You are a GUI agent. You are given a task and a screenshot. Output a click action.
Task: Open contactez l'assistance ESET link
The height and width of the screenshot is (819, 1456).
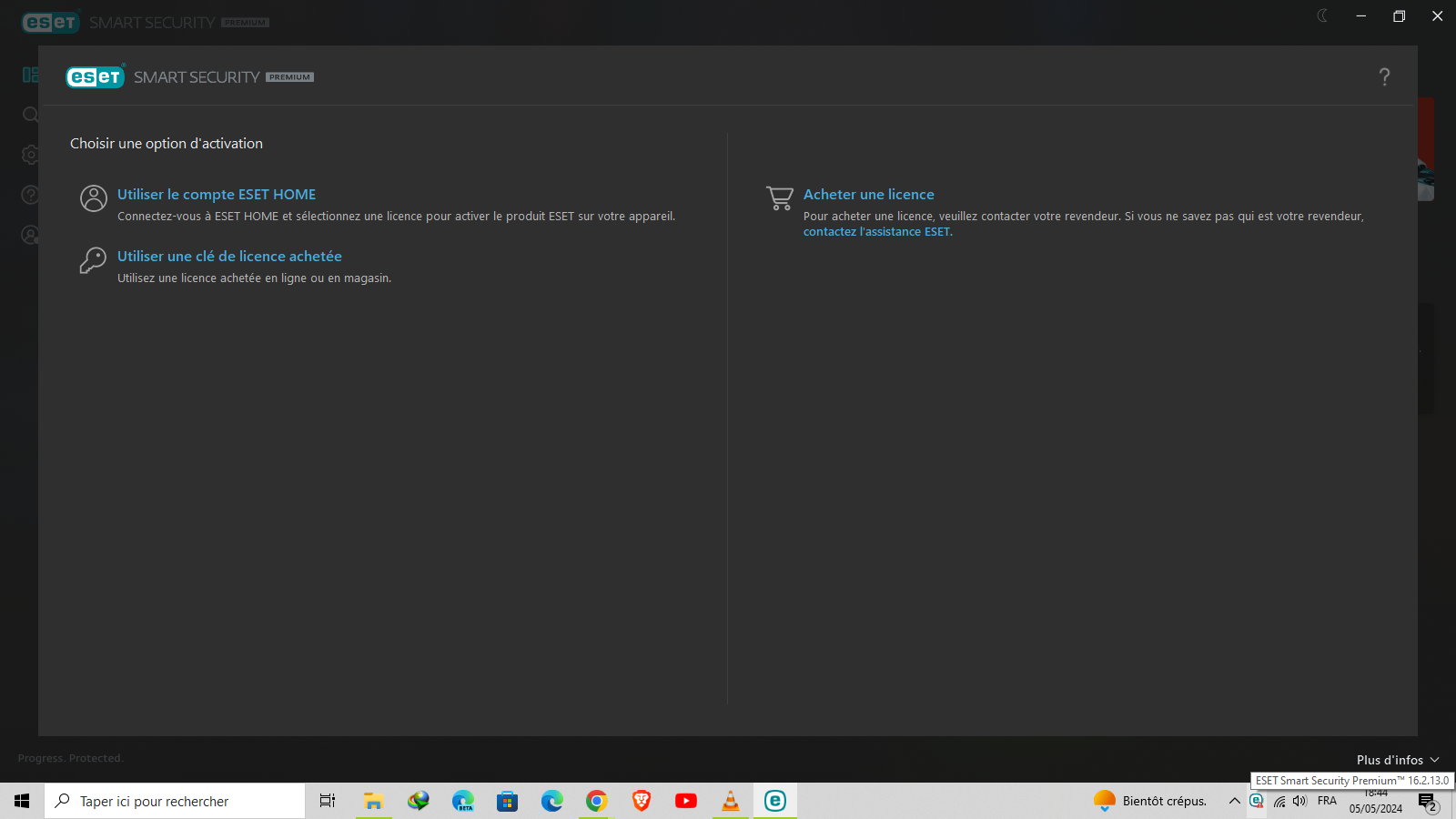click(x=877, y=232)
